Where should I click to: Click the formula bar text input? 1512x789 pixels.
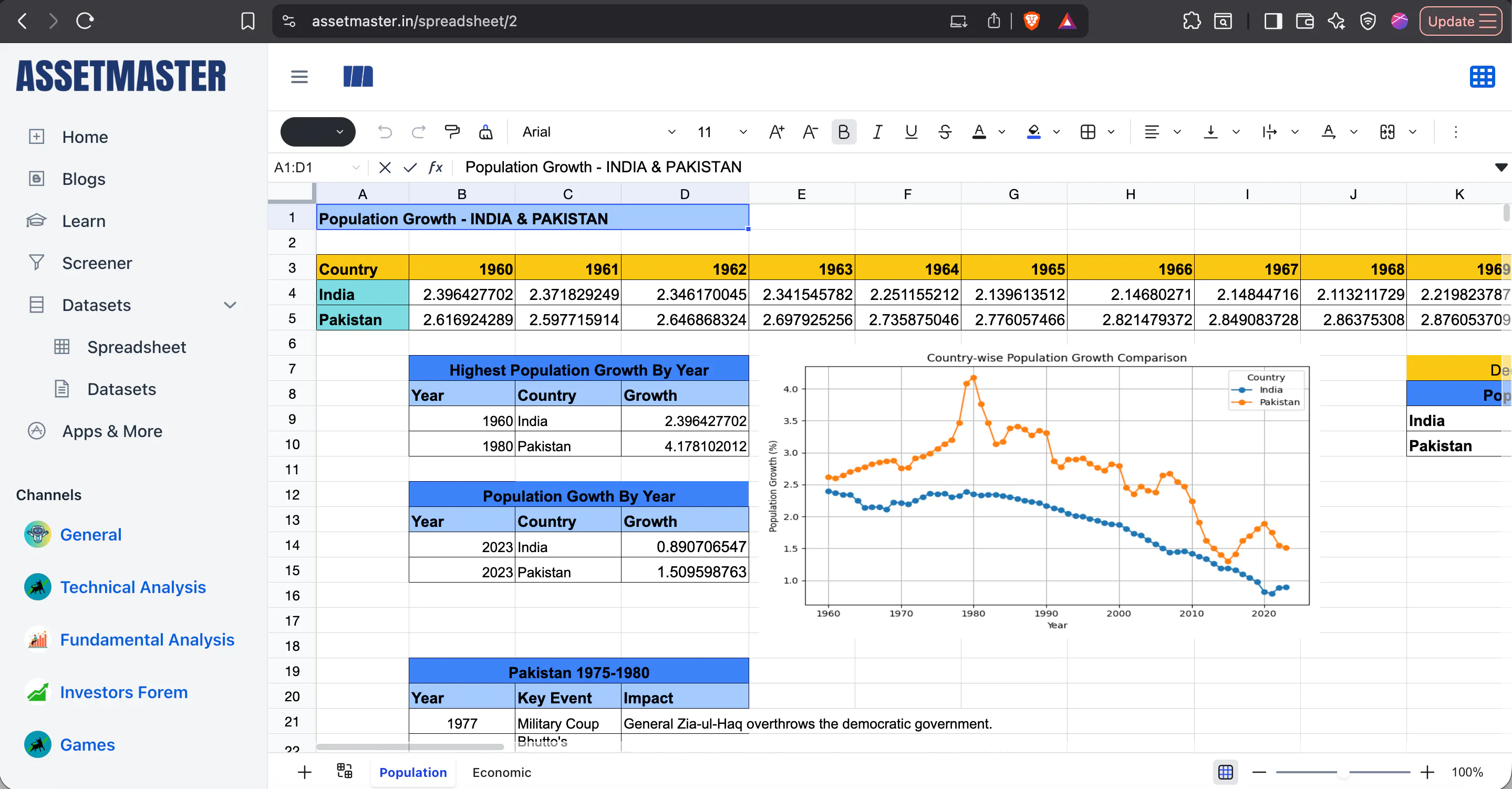[975, 168]
